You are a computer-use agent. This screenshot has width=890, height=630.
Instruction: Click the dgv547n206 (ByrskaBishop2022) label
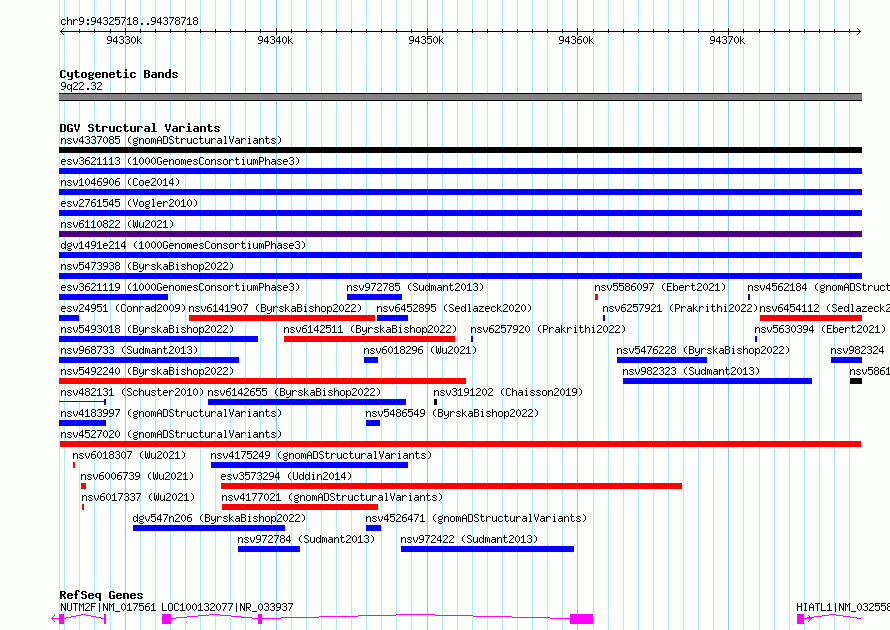click(219, 518)
